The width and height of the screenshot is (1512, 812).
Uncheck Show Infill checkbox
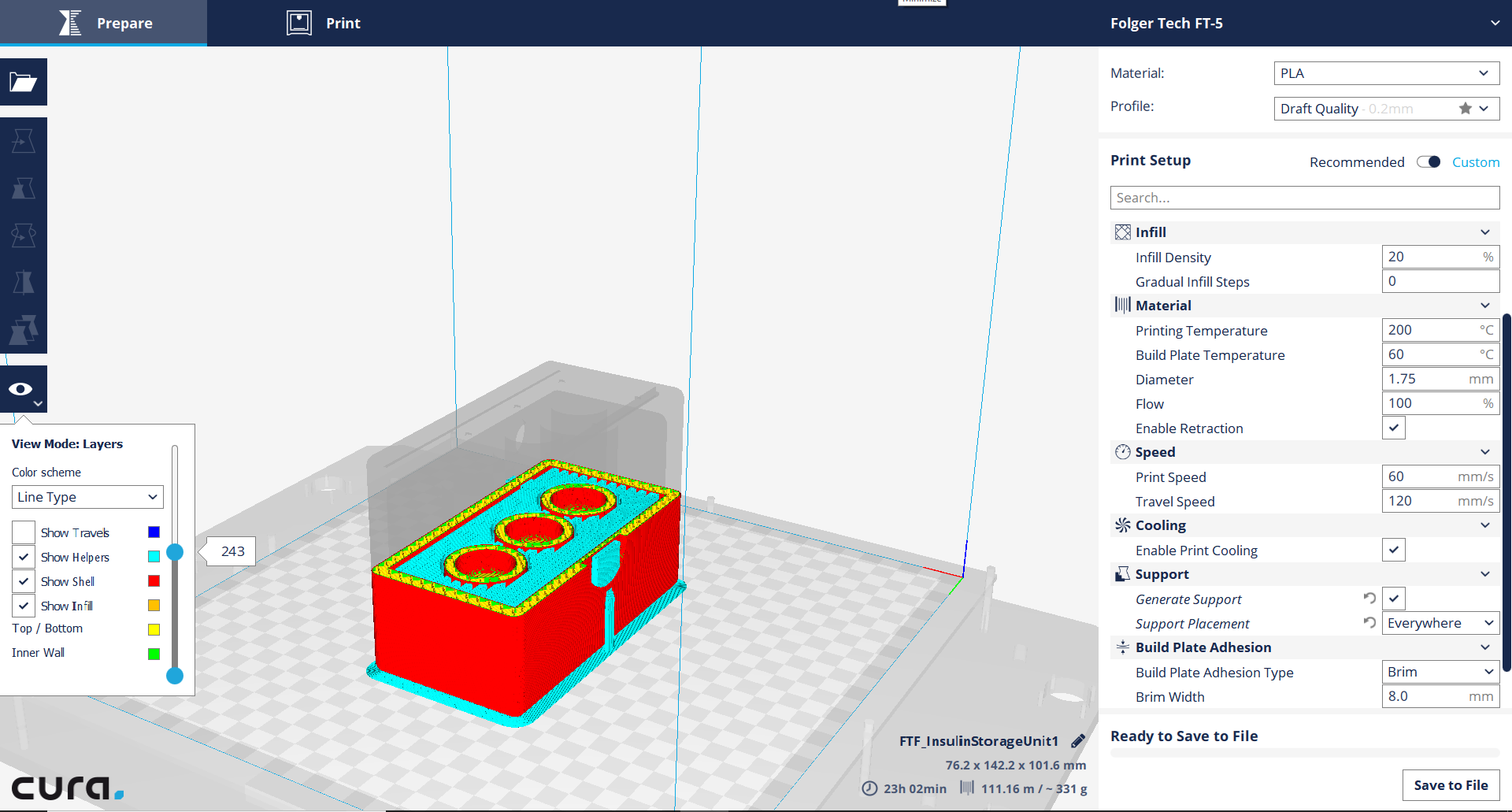24,606
